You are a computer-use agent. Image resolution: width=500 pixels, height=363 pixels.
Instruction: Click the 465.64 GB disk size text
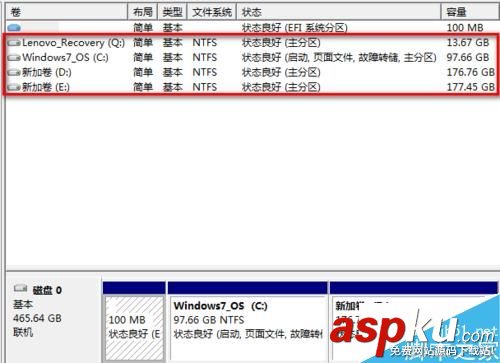point(37,318)
